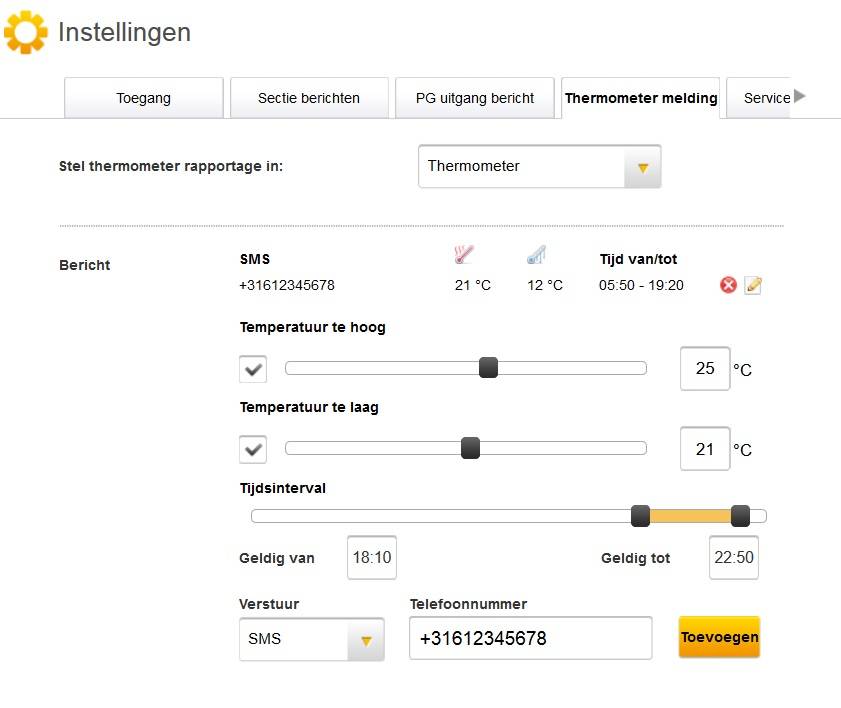Click the edit pencil icon for the SMS entry
Viewport: 841px width, 708px height.
(753, 285)
